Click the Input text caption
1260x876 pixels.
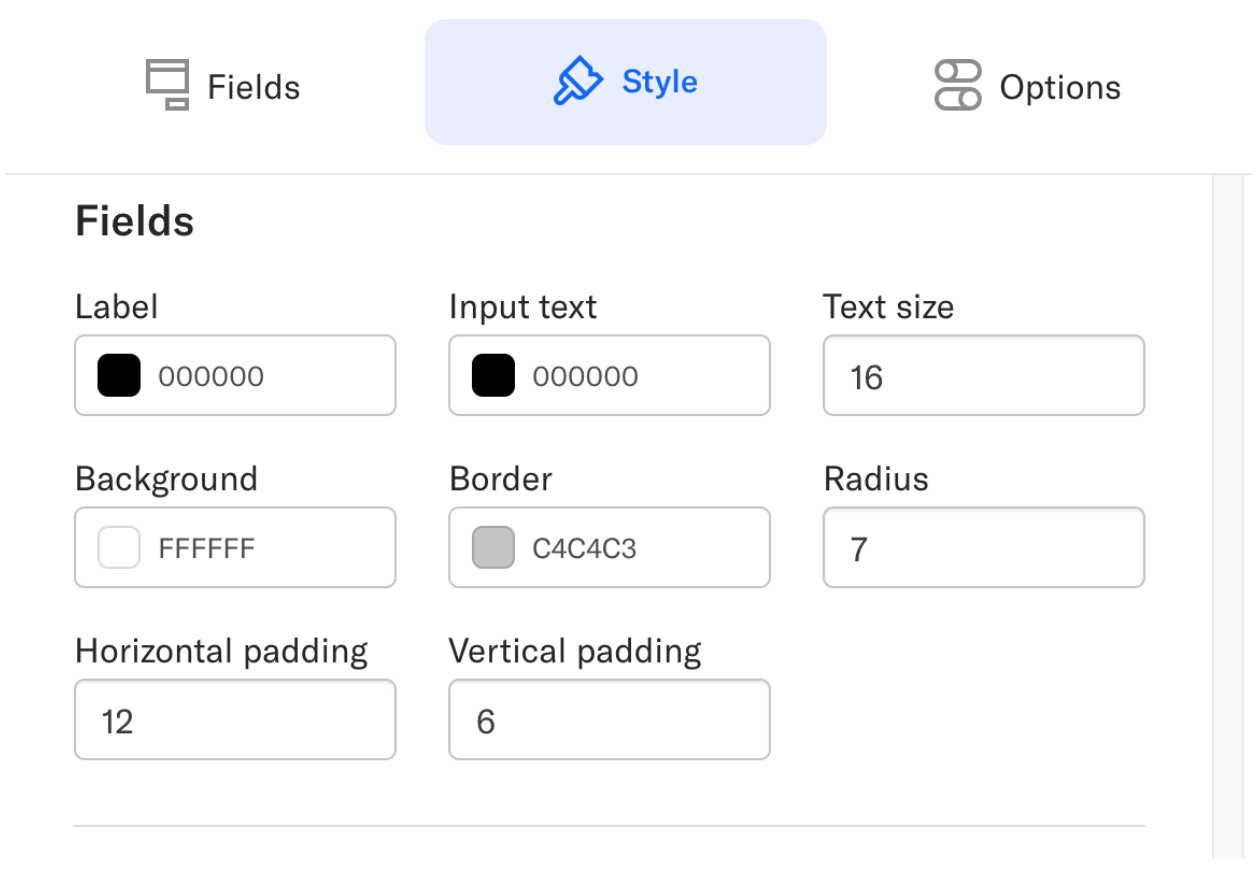[x=523, y=307]
